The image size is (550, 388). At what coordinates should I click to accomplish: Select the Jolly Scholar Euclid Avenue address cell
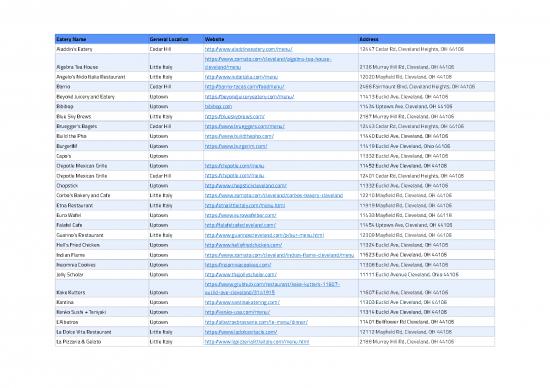(427, 275)
